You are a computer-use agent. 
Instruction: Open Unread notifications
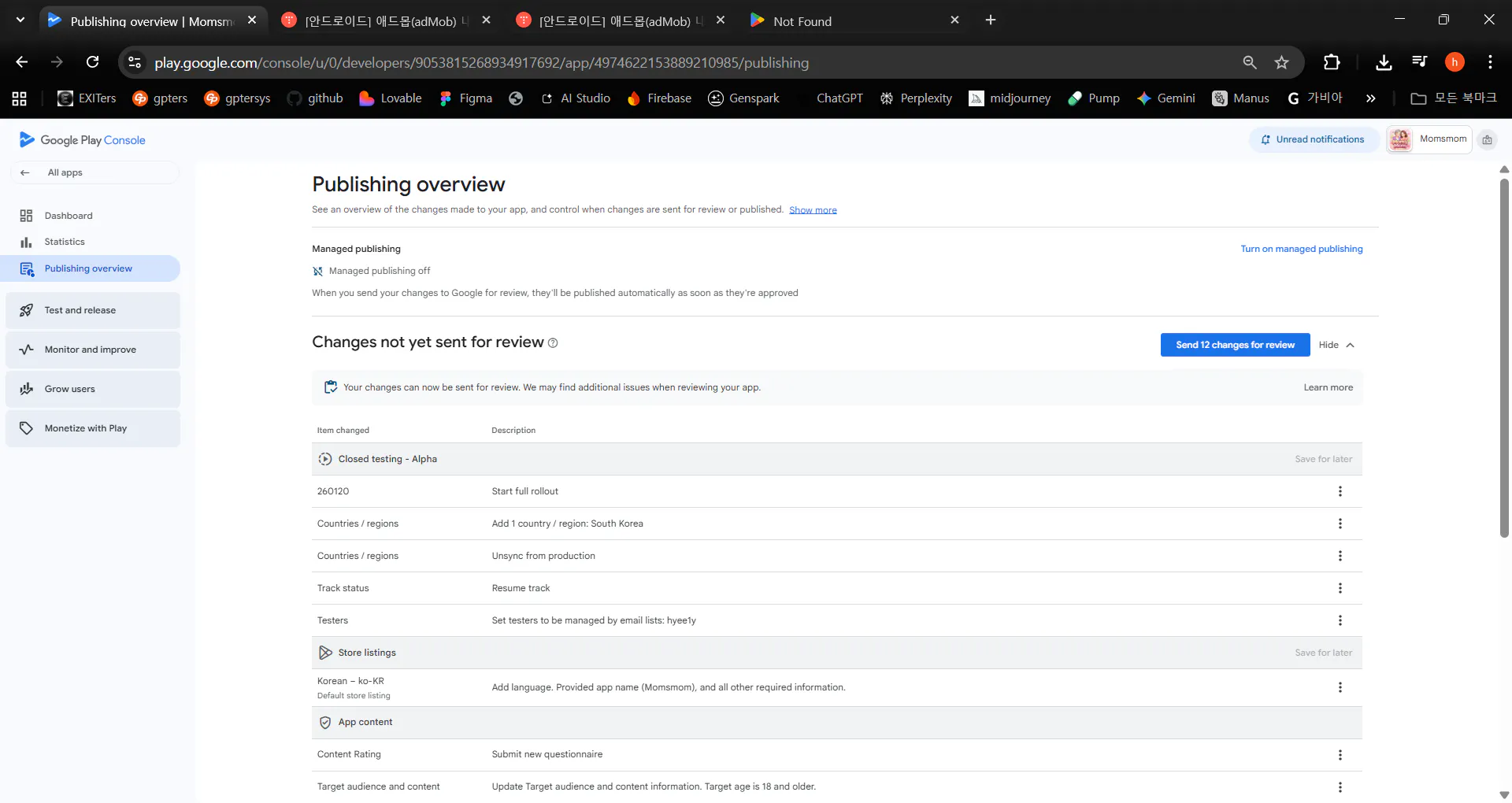click(1313, 139)
